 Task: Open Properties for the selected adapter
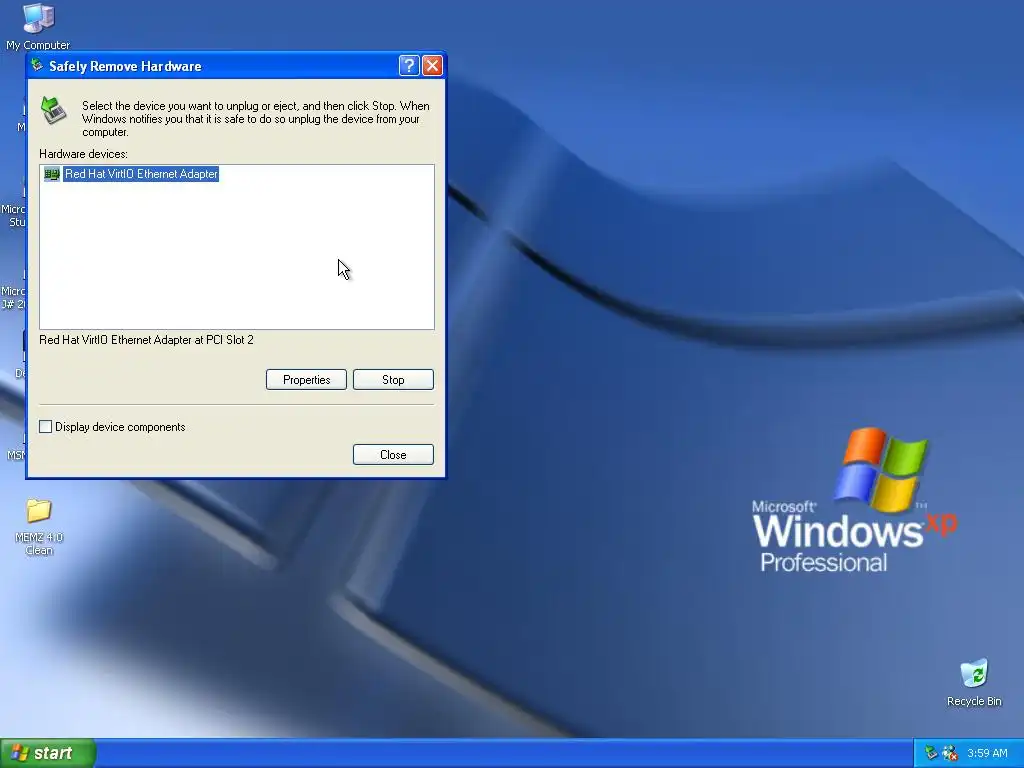click(x=306, y=379)
